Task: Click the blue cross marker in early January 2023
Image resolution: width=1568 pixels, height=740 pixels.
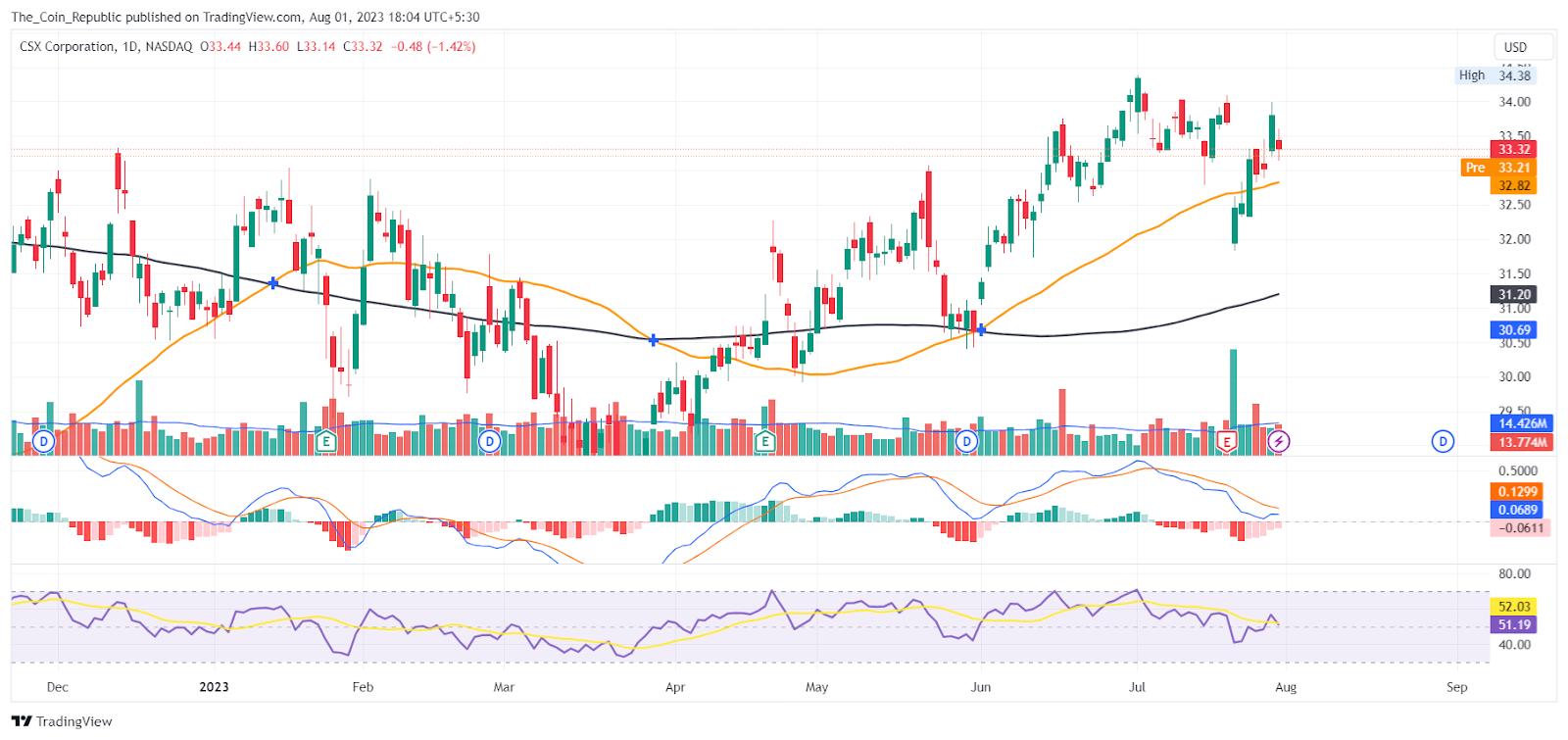Action: click(273, 283)
